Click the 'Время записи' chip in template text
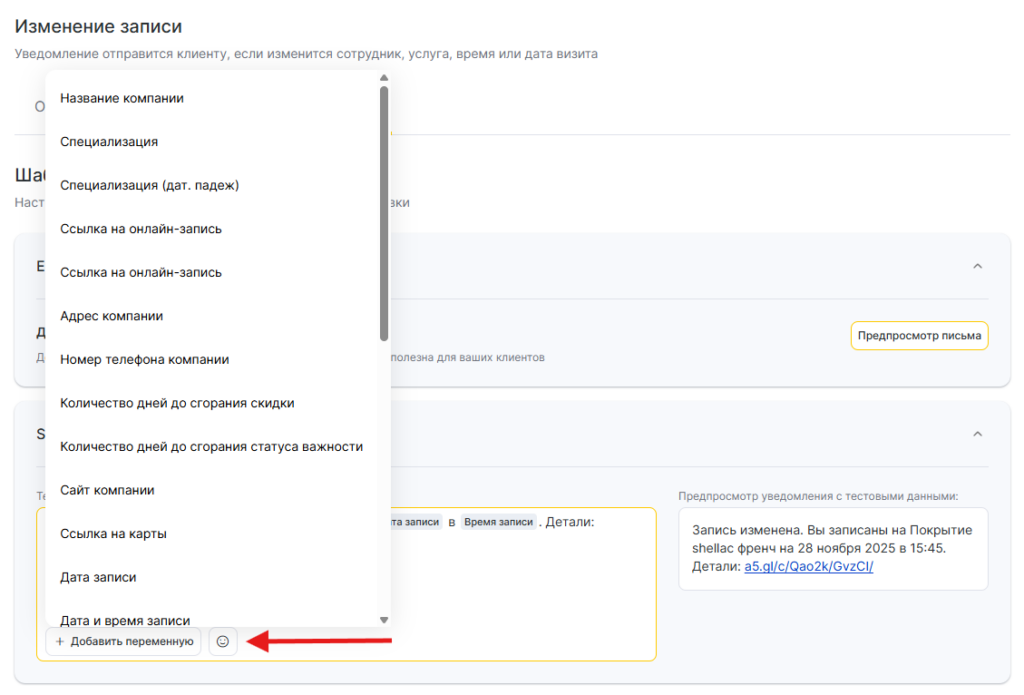1024x695 pixels. 499,522
